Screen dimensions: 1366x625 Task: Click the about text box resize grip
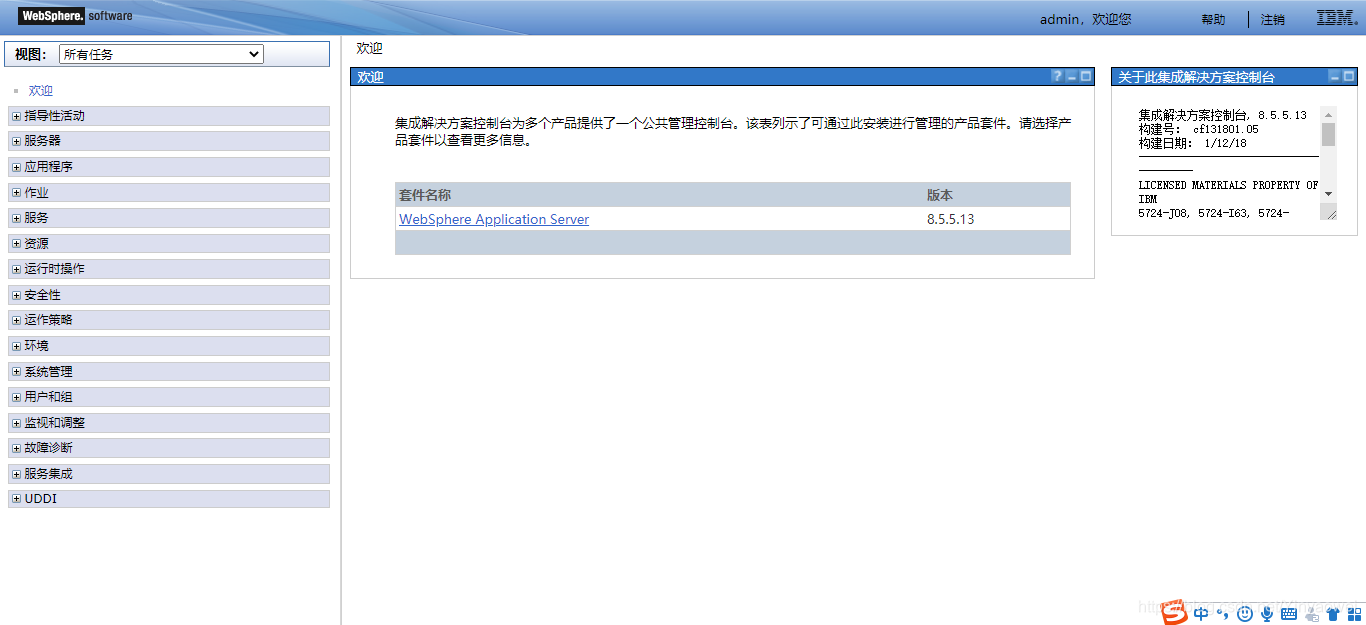point(1328,211)
